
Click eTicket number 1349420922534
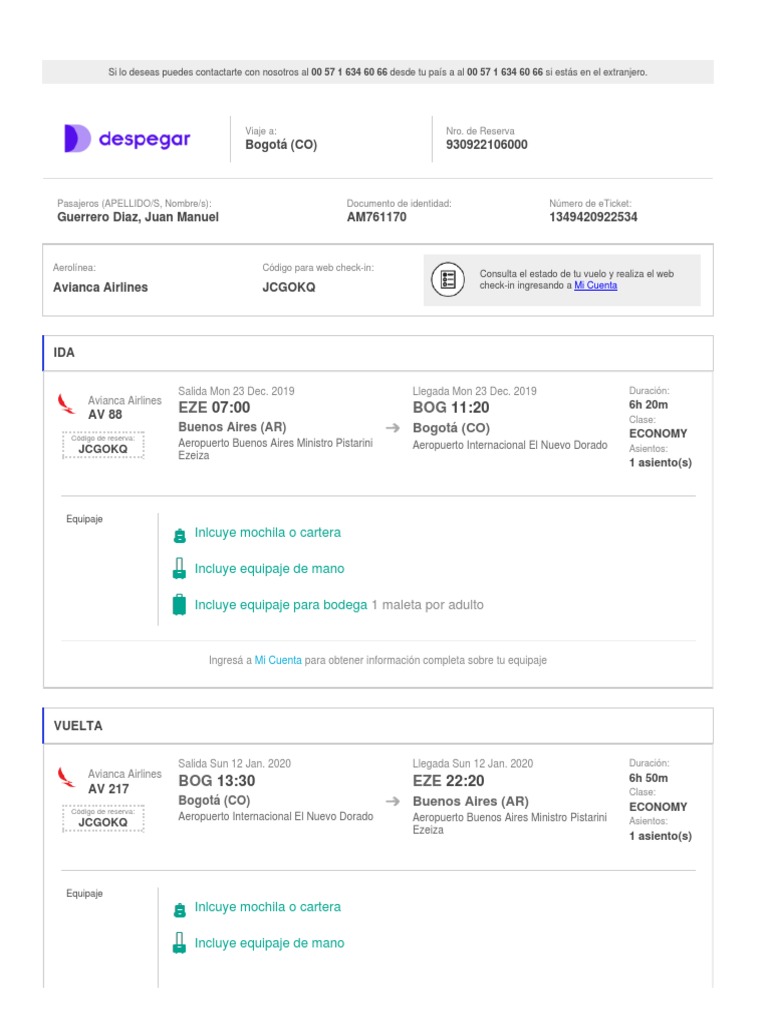pyautogui.click(x=593, y=217)
